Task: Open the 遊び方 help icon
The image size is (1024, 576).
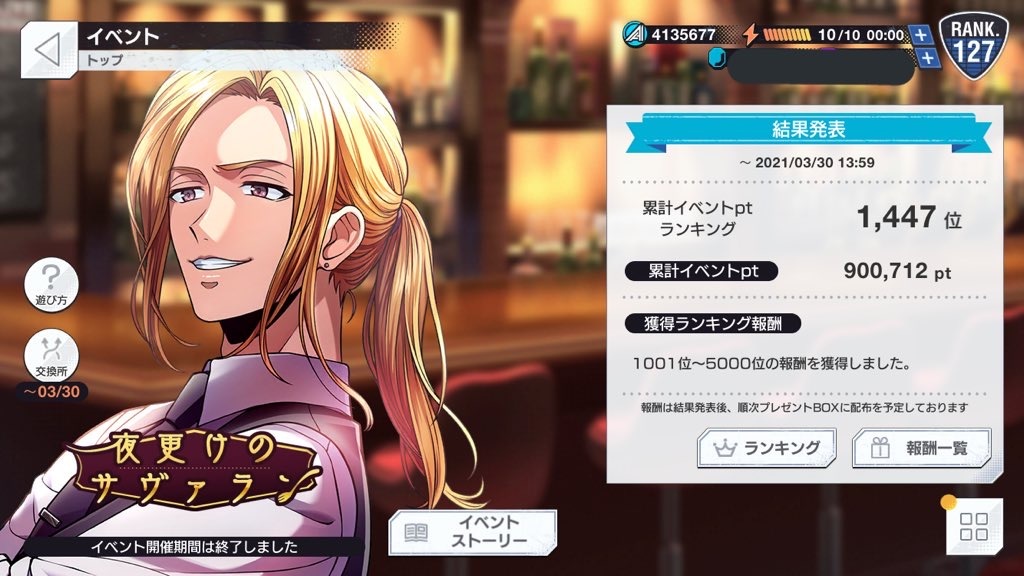Action: pyautogui.click(x=52, y=285)
